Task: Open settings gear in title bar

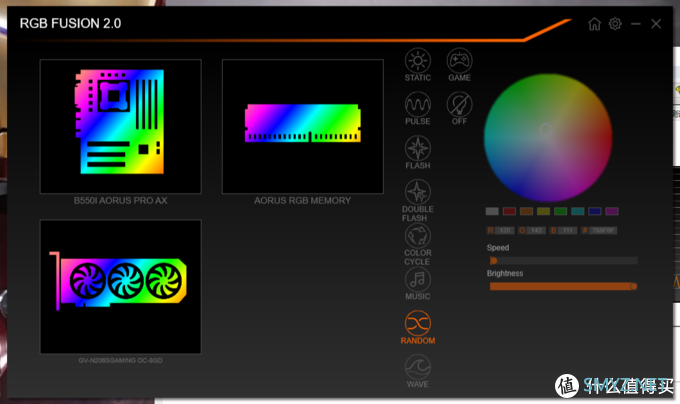Action: (x=615, y=23)
